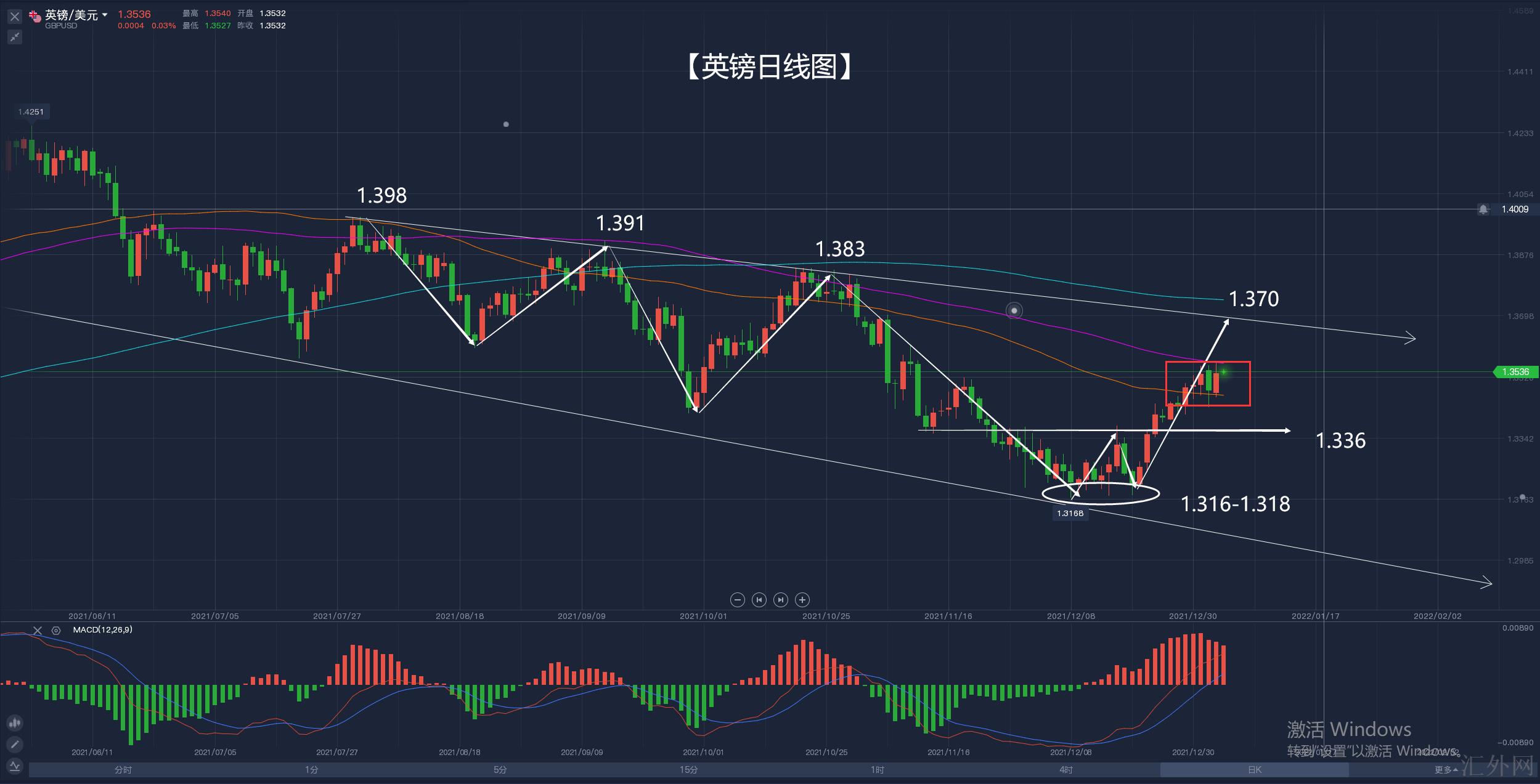Zoom out chart with minus button
Screen dimensions: 1540x784
coord(737,600)
